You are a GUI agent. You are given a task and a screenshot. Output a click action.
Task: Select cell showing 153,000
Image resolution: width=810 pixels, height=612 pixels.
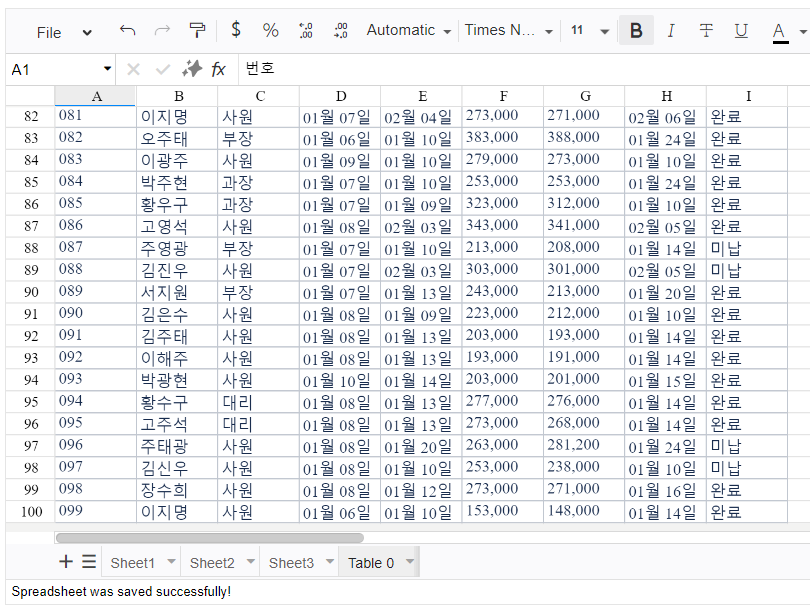[x=503, y=512]
